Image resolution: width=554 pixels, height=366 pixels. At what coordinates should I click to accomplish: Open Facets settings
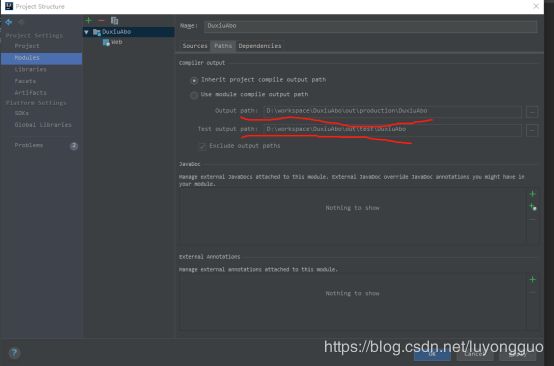[x=25, y=81]
